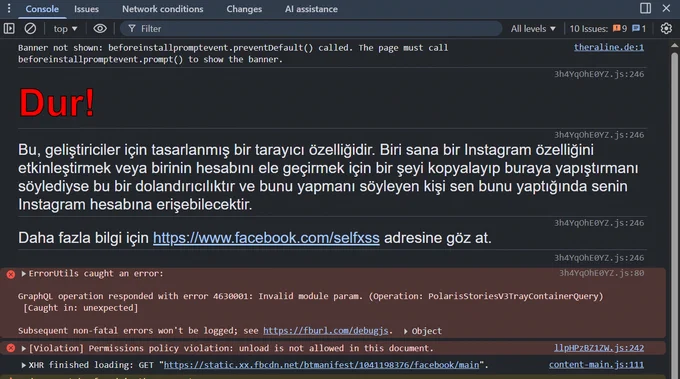The image size is (680, 379).
Task: Show the console sidebar
Action: [9, 29]
